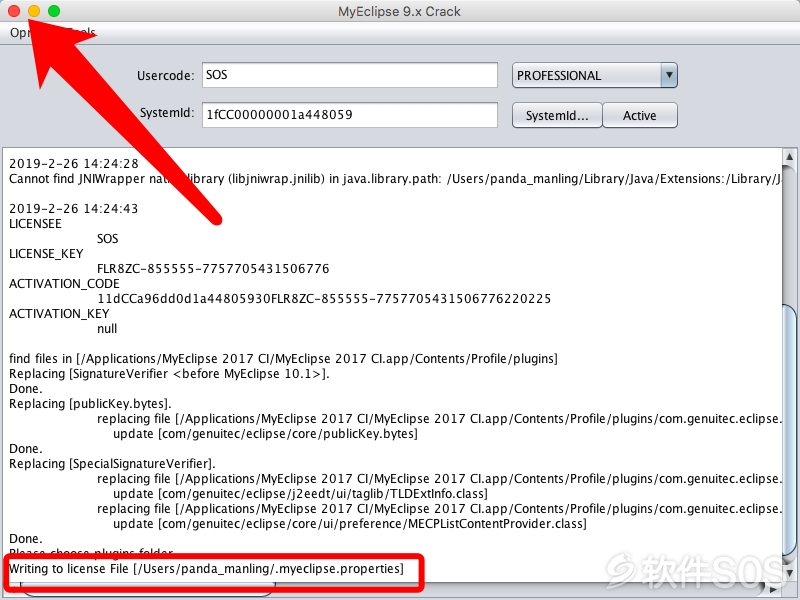The height and width of the screenshot is (600, 800).
Task: Maximize the window with the green button
Action: (x=54, y=11)
